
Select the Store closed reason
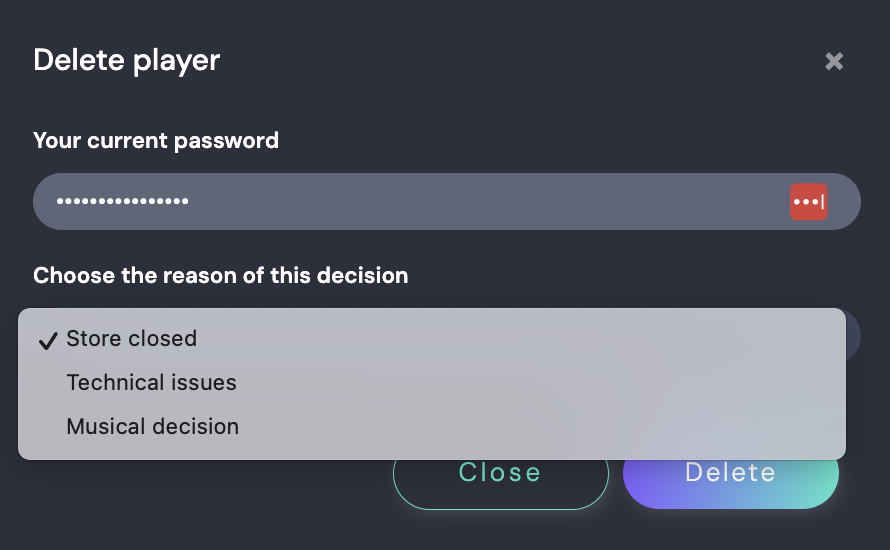pyautogui.click(x=132, y=339)
